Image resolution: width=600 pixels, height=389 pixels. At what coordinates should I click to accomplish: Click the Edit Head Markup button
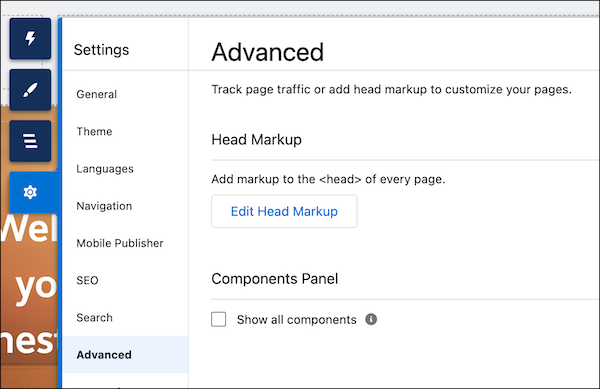tap(284, 211)
